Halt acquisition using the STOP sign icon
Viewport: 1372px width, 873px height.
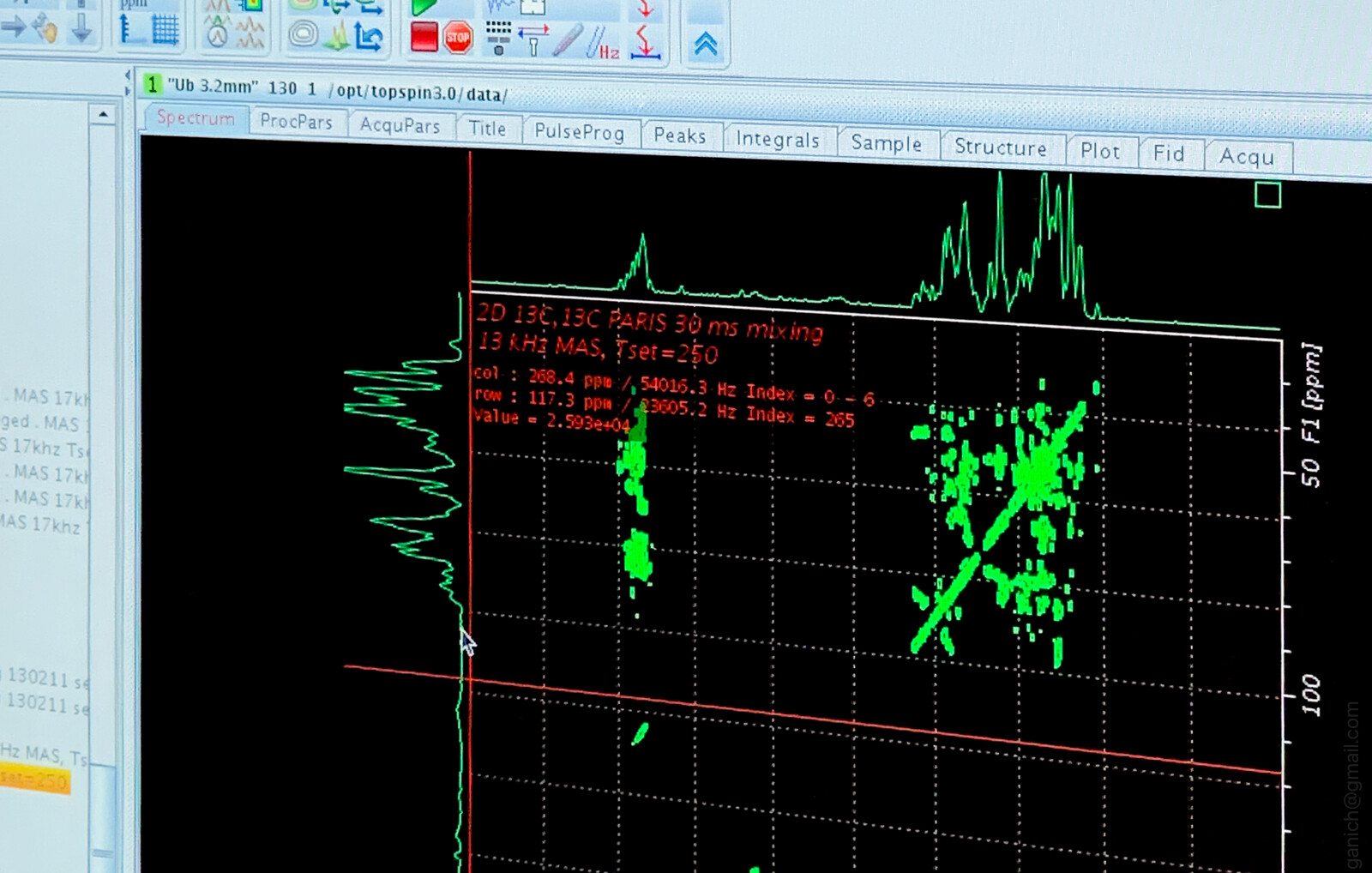(x=457, y=39)
